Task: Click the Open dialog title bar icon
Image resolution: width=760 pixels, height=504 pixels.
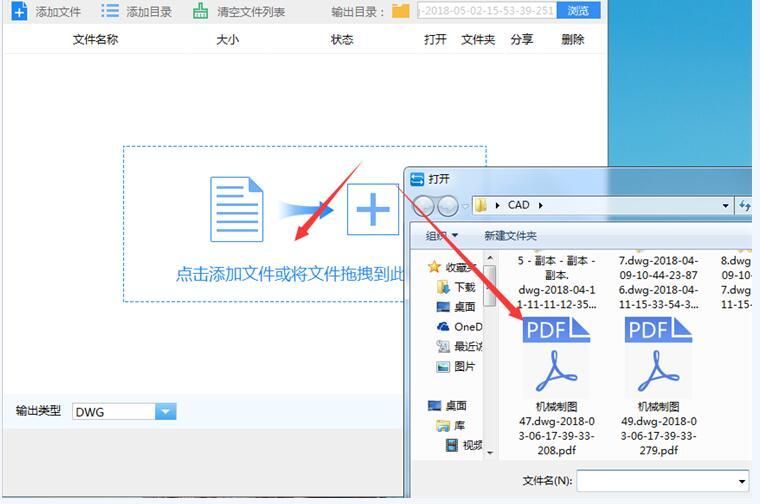Action: 417,179
